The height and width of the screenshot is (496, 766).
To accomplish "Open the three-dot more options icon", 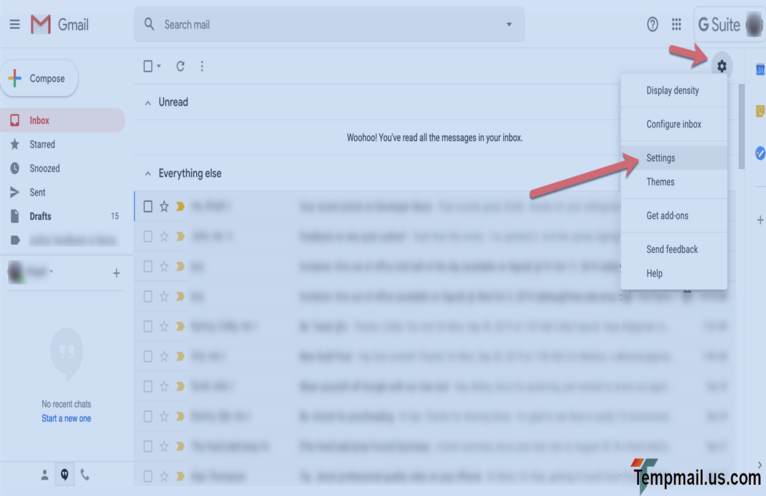I will coord(202,67).
